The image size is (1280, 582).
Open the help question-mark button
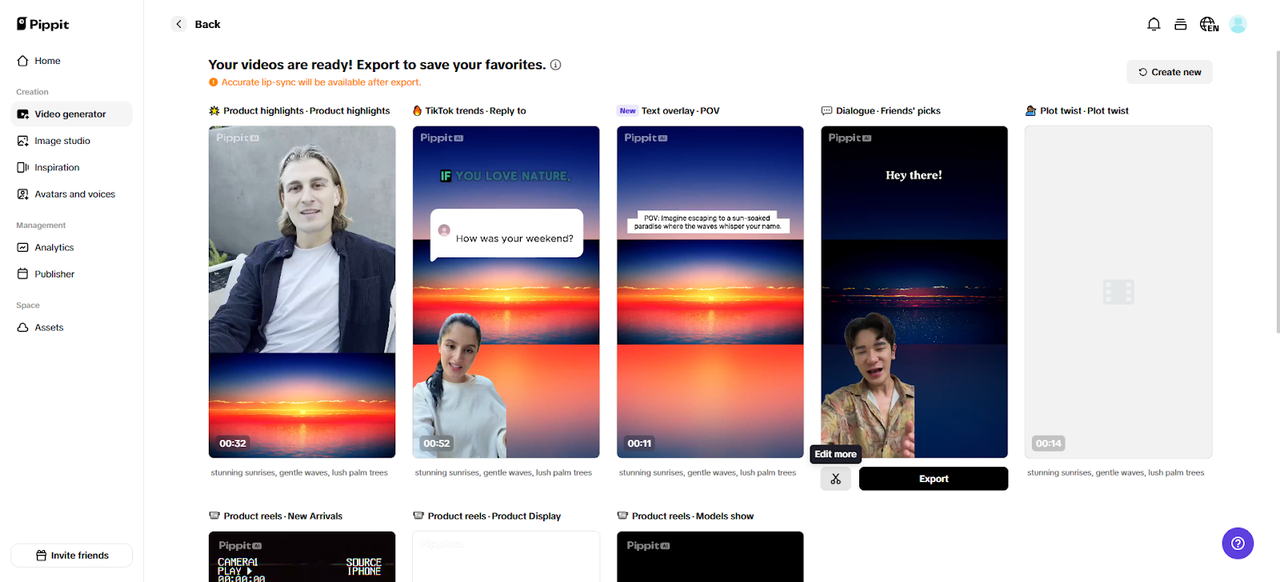pos(1237,543)
